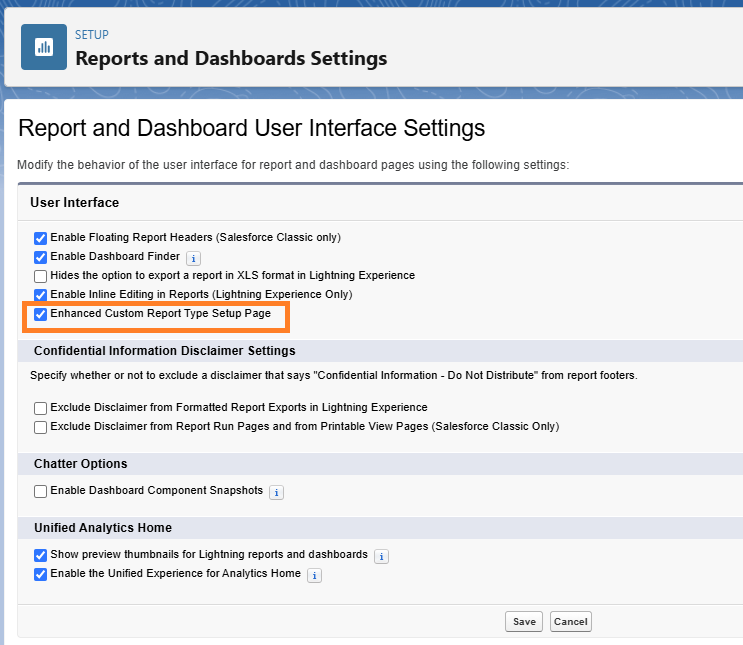Click the Chatter Options heading
Viewport: 743px width, 645px height.
point(81,463)
